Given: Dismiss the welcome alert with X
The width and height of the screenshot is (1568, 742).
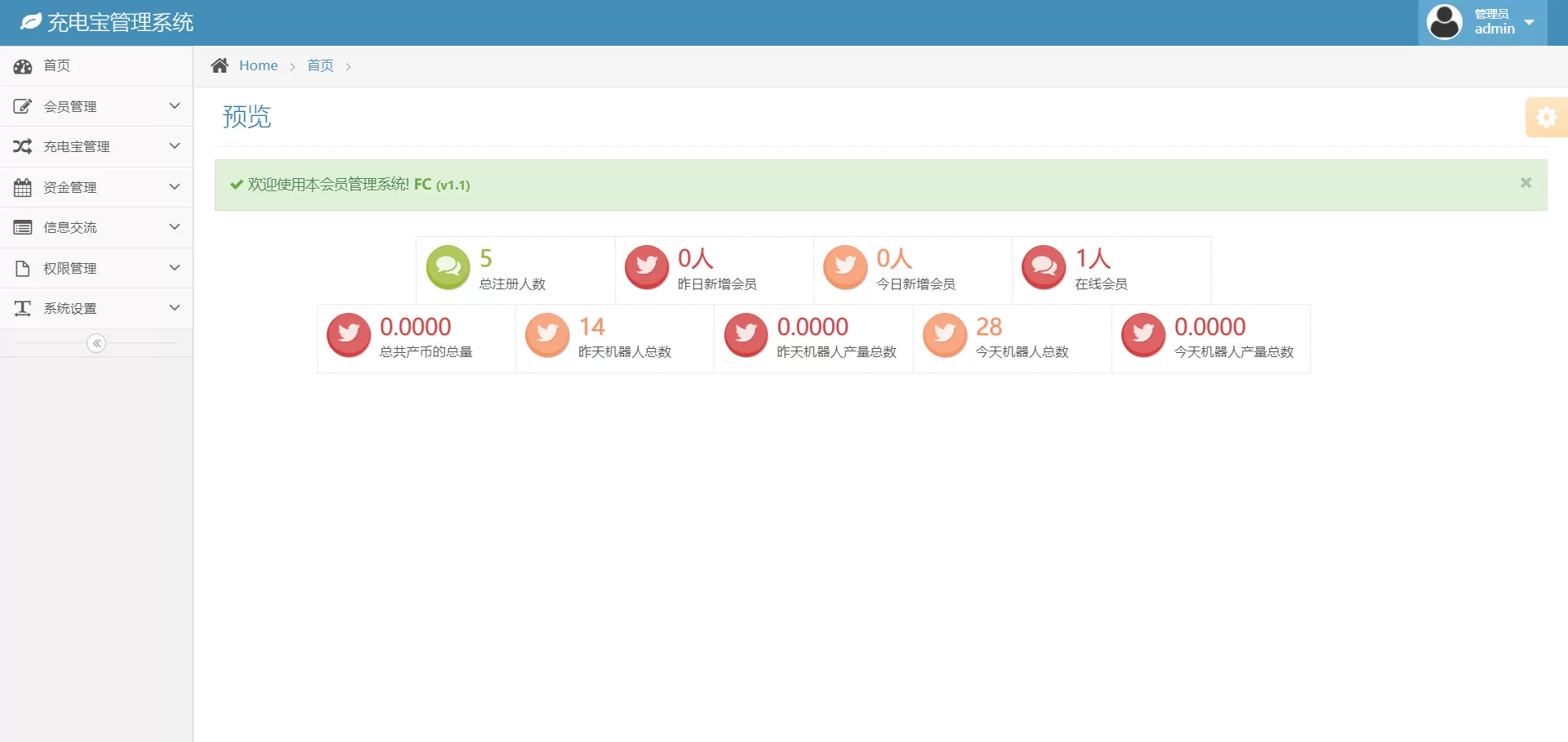Looking at the screenshot, I should click(x=1526, y=183).
